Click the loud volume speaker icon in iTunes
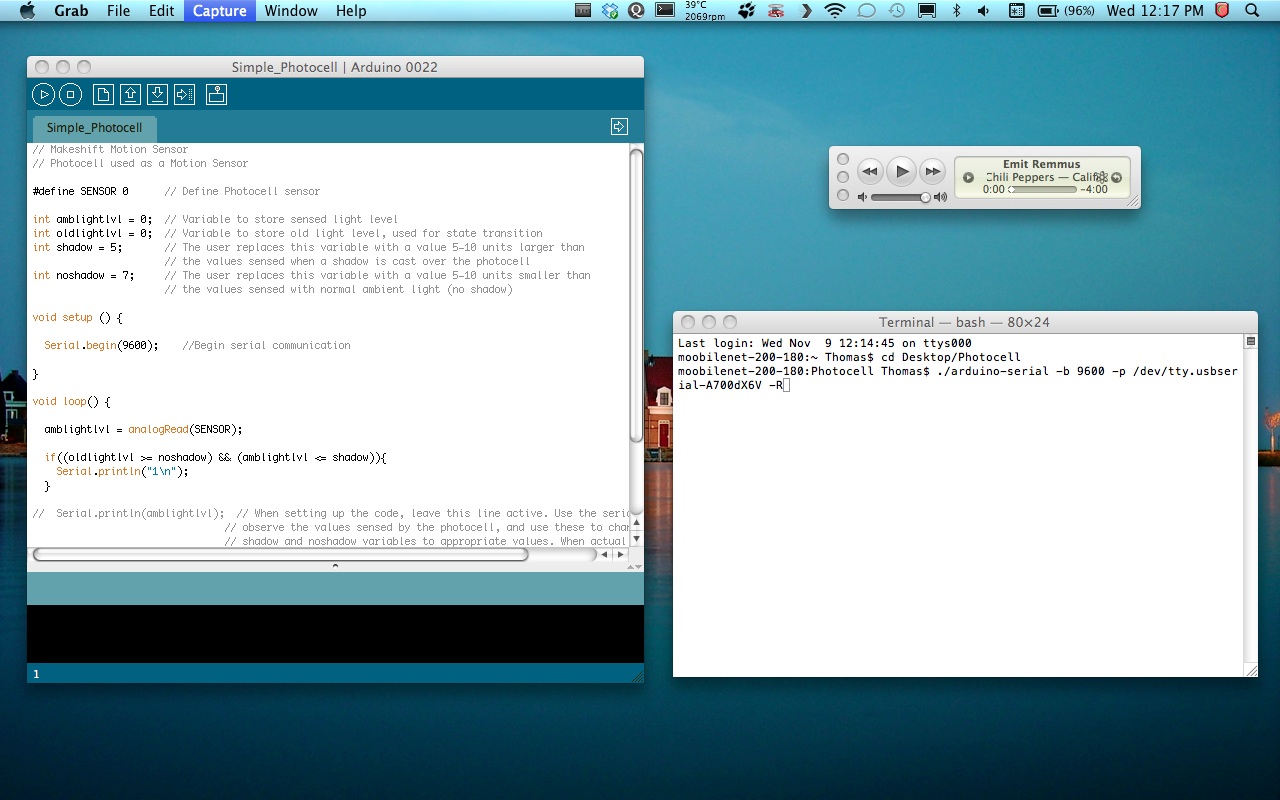 940,198
